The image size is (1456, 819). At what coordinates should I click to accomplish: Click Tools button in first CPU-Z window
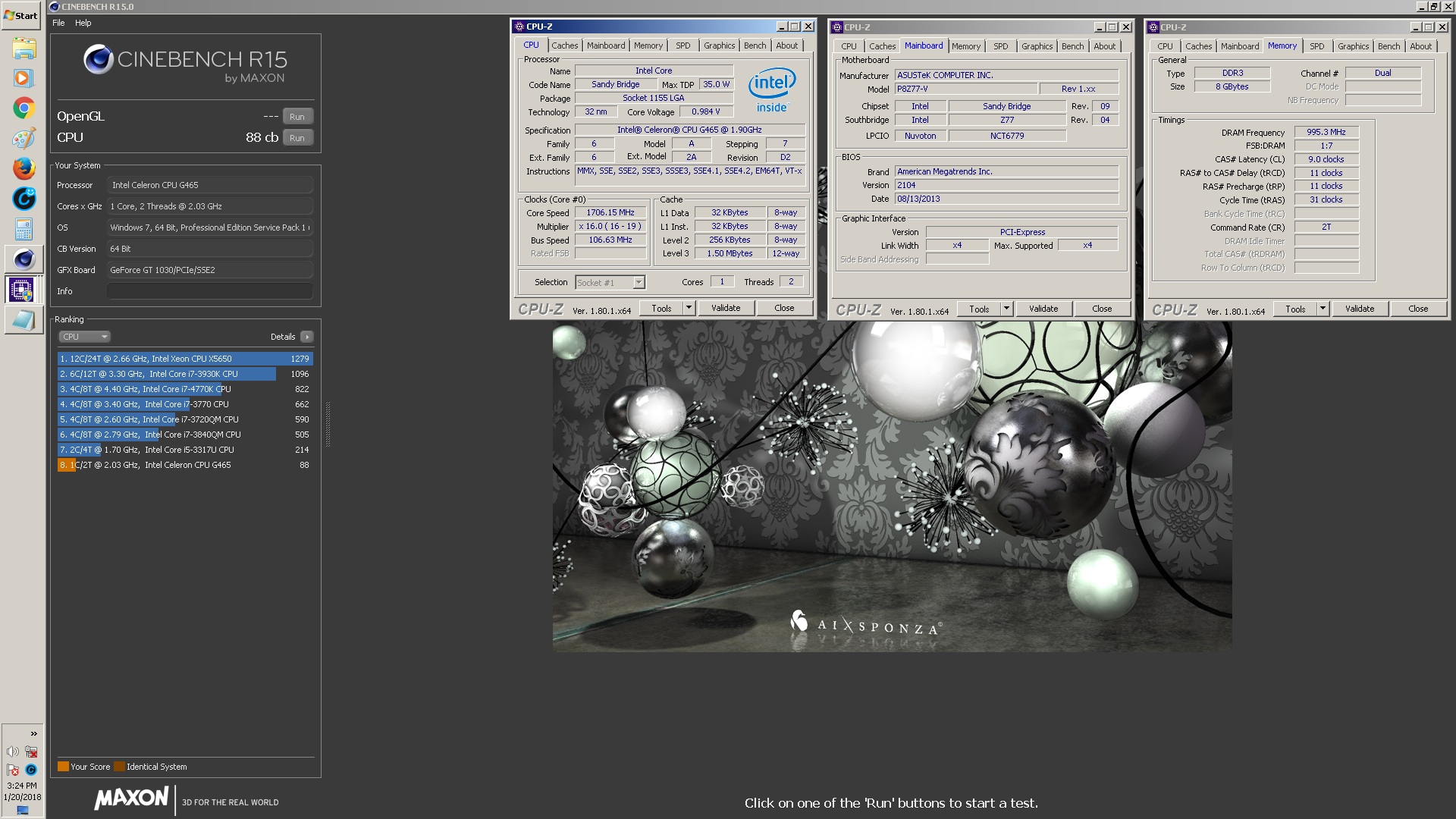(x=661, y=309)
